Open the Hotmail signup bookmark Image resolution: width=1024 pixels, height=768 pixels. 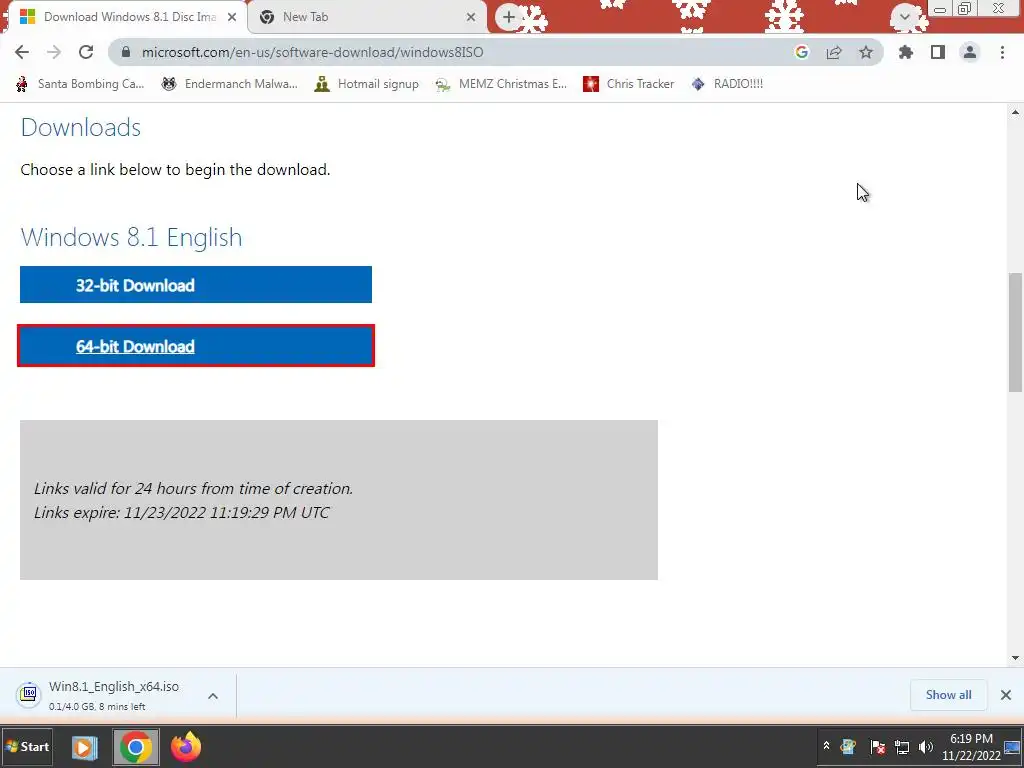tap(366, 84)
